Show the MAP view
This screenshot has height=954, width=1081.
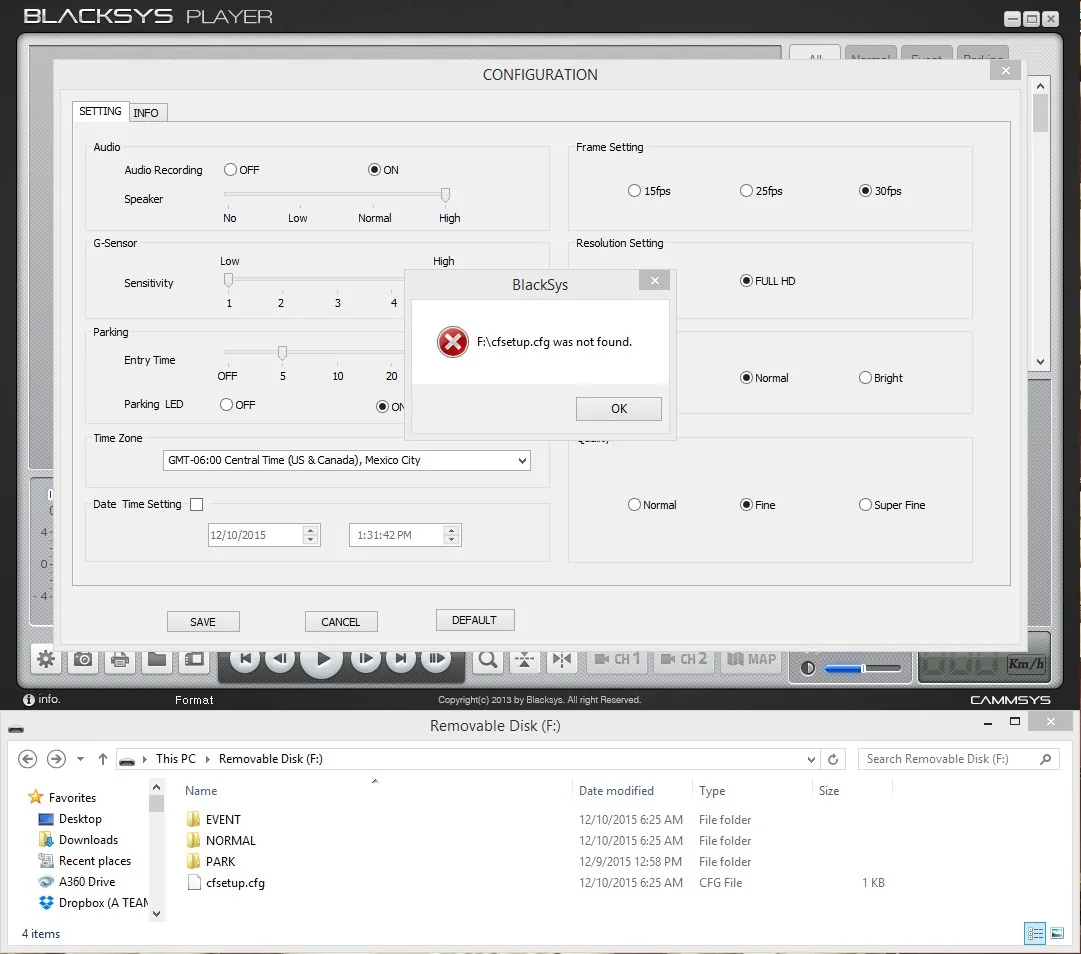[751, 659]
